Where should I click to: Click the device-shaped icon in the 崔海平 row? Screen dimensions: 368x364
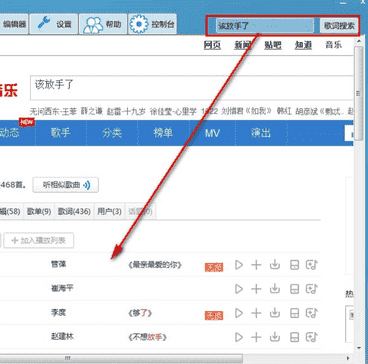pos(294,289)
